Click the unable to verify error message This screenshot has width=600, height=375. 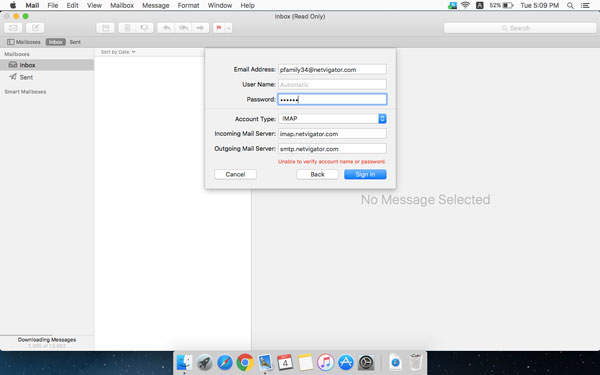coord(332,162)
